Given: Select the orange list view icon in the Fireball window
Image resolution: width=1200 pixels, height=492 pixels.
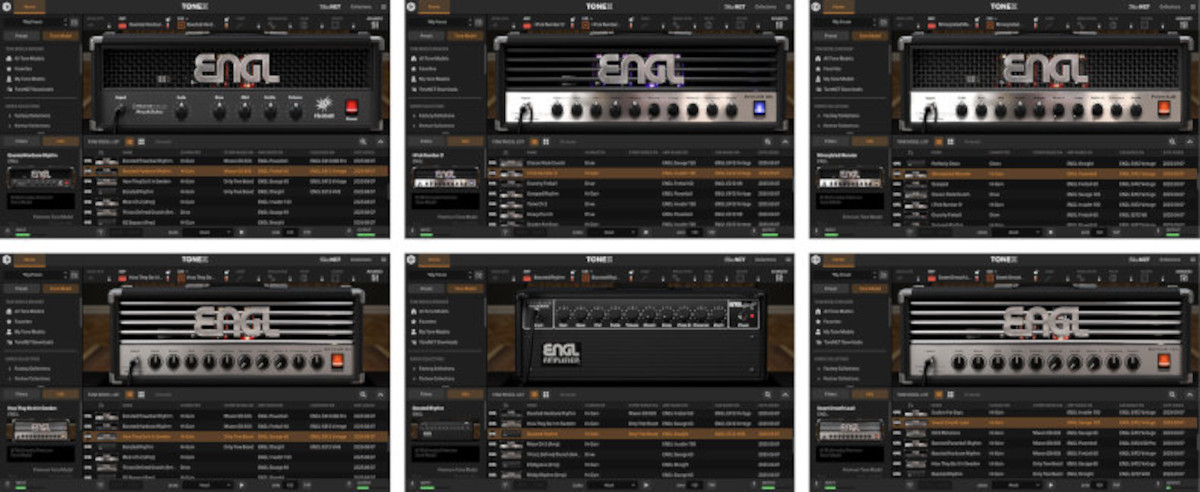Looking at the screenshot, I should tap(127, 143).
